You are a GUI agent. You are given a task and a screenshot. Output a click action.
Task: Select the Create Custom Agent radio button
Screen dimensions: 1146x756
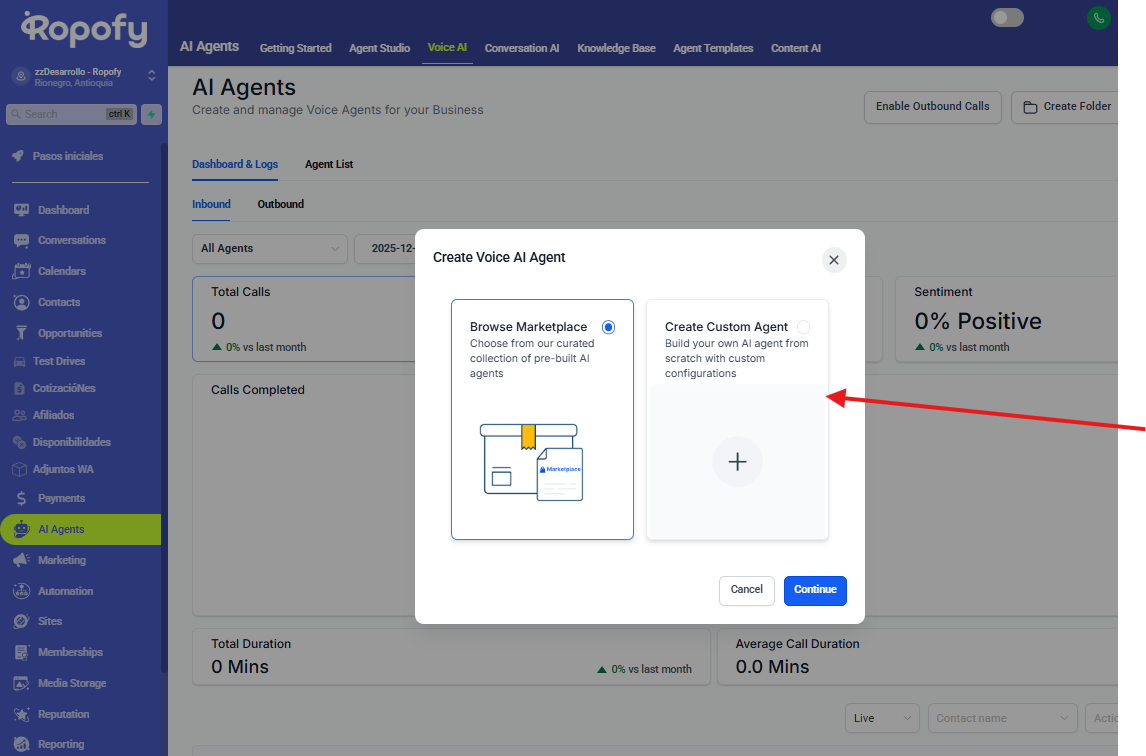pos(803,327)
